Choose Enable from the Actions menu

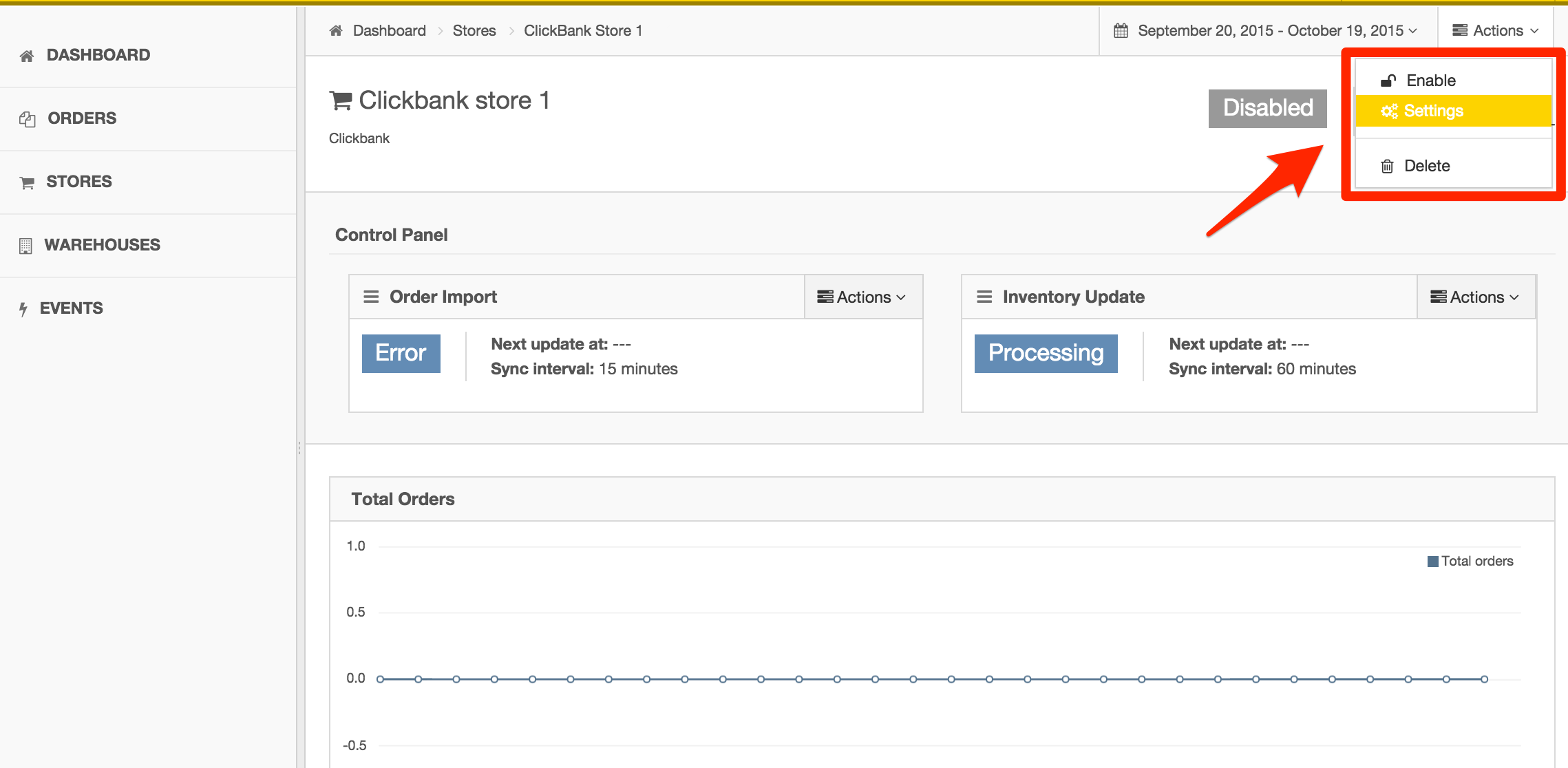pyautogui.click(x=1453, y=81)
